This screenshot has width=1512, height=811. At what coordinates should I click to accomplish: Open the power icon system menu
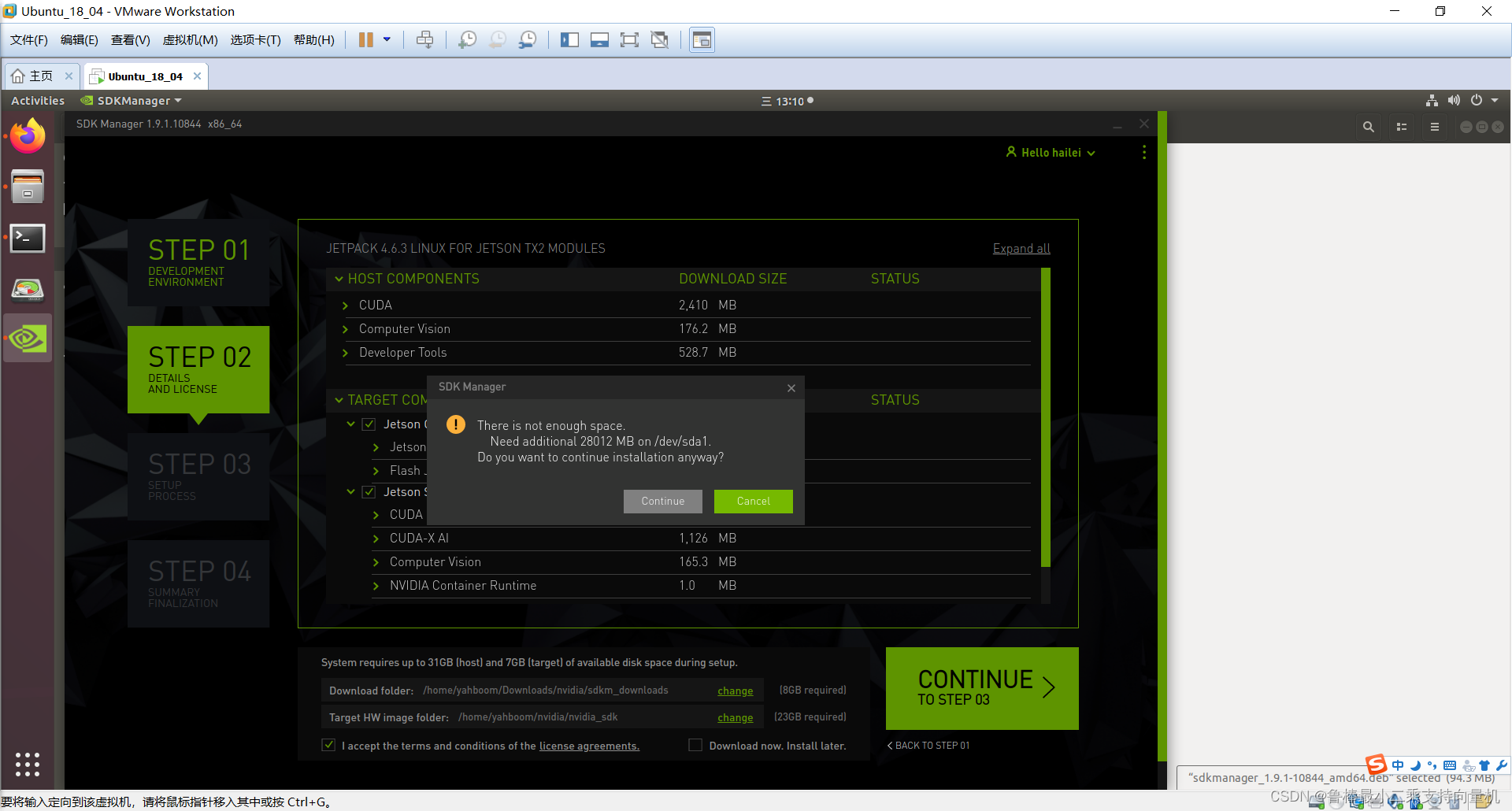[x=1477, y=101]
